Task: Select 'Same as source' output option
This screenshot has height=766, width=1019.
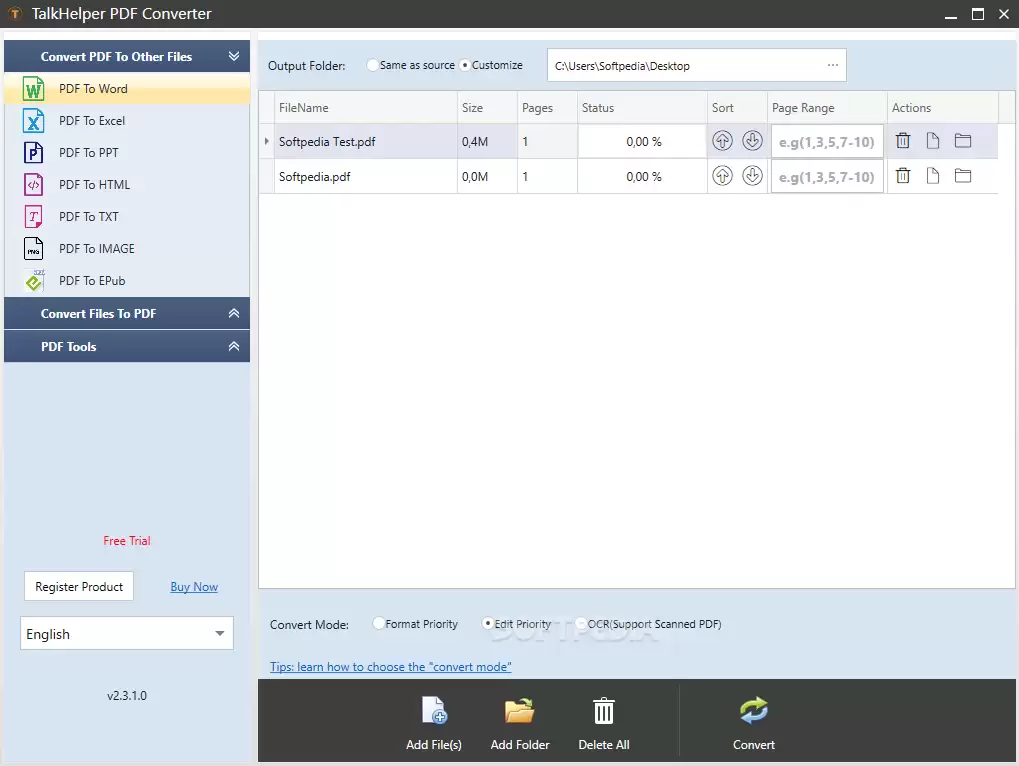Action: (x=373, y=65)
